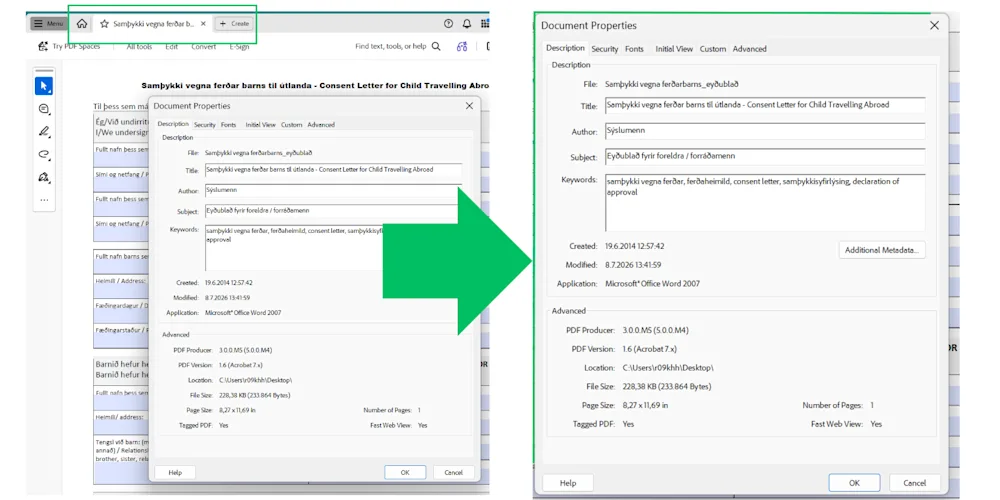1000x500 pixels.
Task: Open the AI Assistant icon beside search
Action: click(x=462, y=47)
